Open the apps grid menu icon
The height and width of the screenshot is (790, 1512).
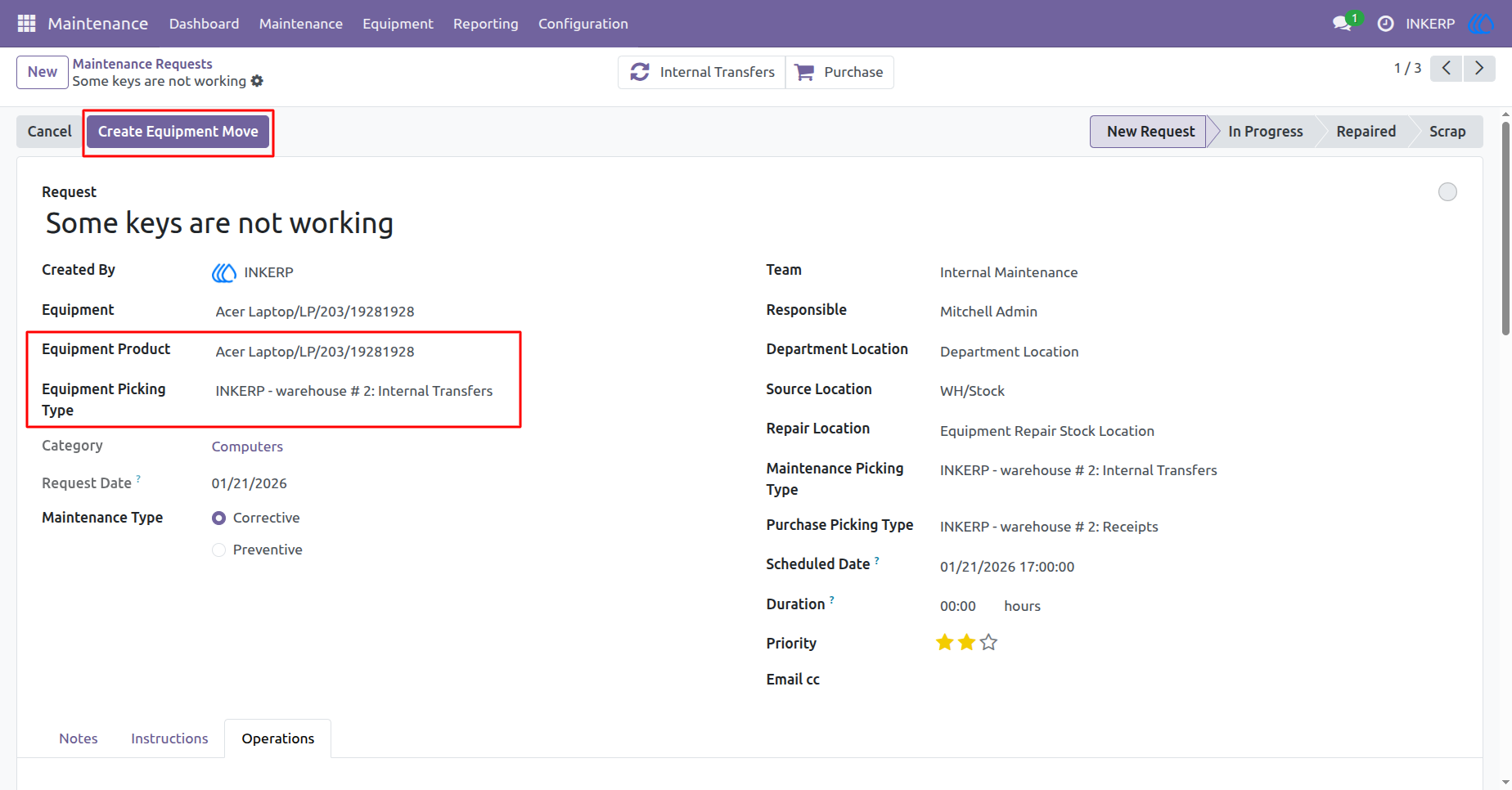[x=26, y=24]
